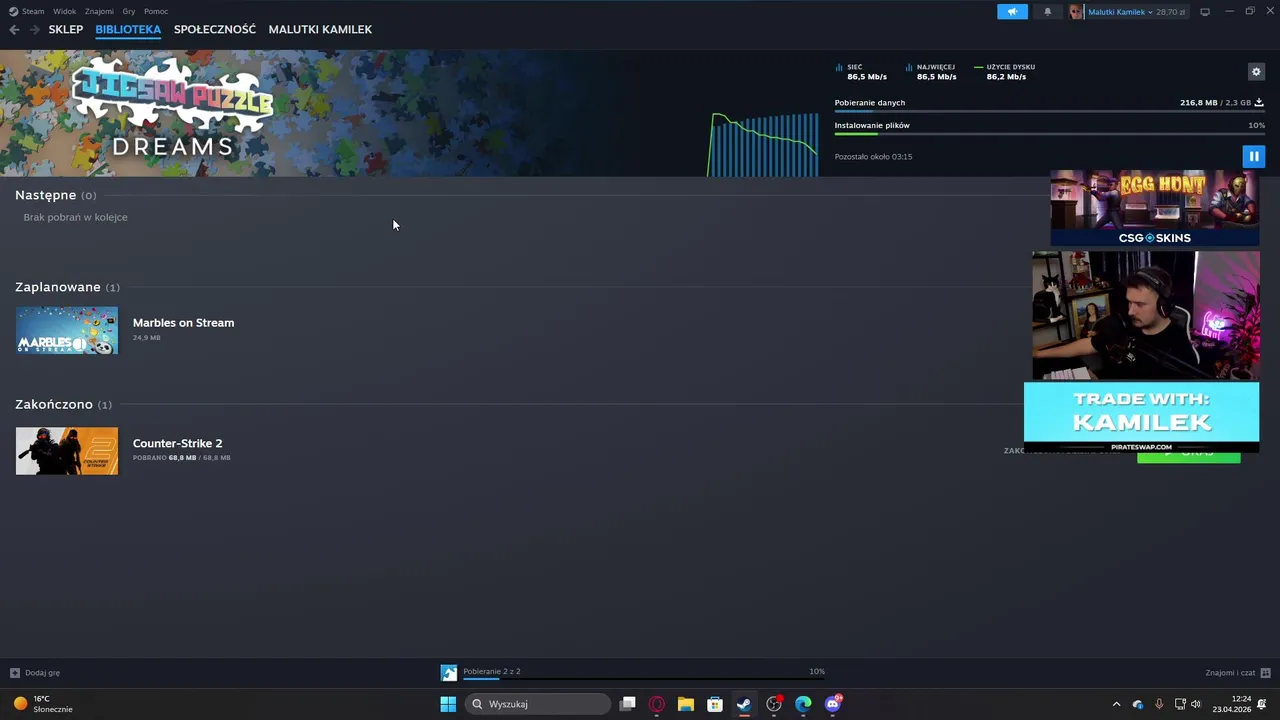Open the OBS taskbar icon

tap(773, 704)
